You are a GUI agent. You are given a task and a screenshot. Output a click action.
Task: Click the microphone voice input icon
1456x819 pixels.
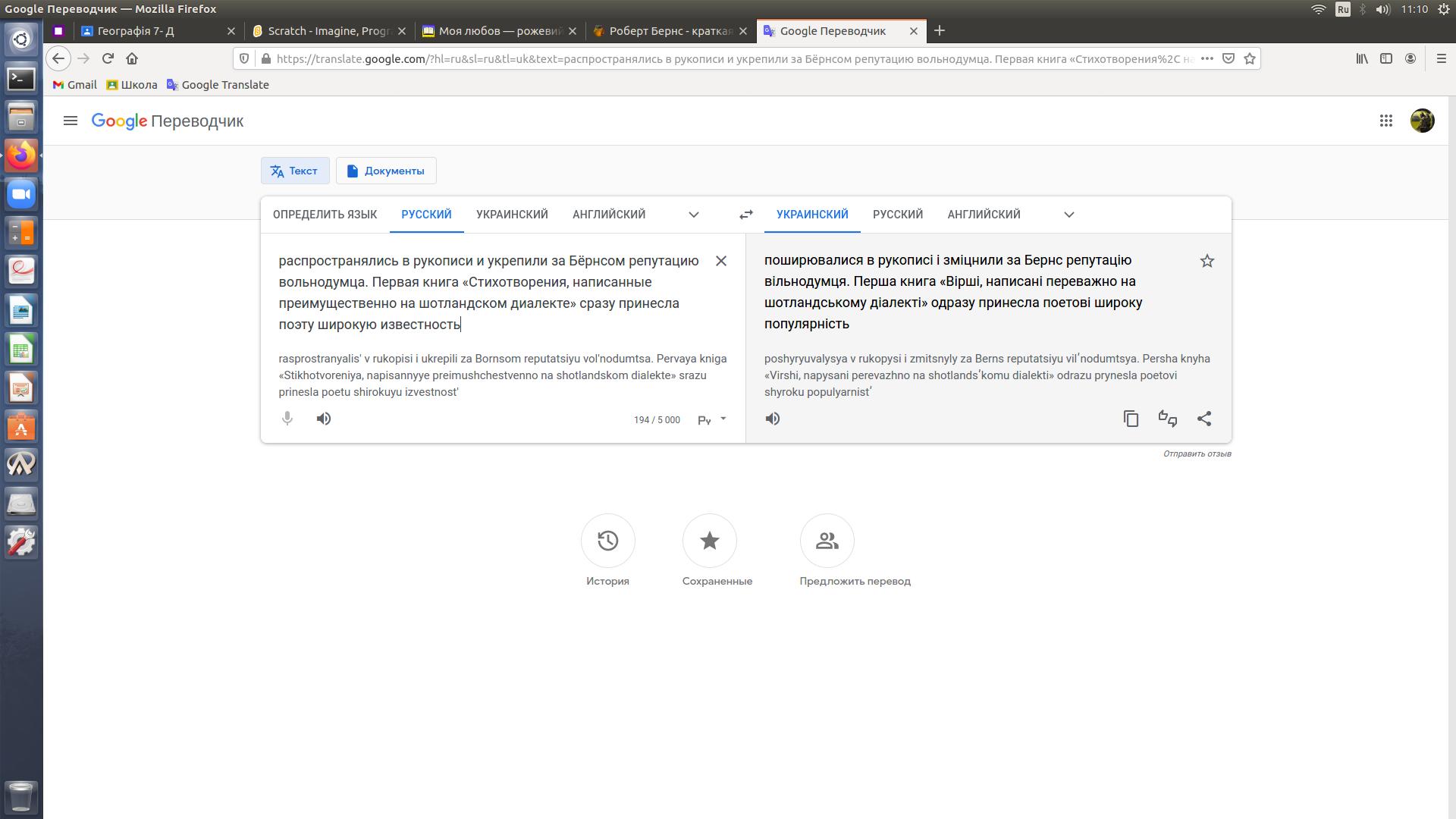[287, 419]
